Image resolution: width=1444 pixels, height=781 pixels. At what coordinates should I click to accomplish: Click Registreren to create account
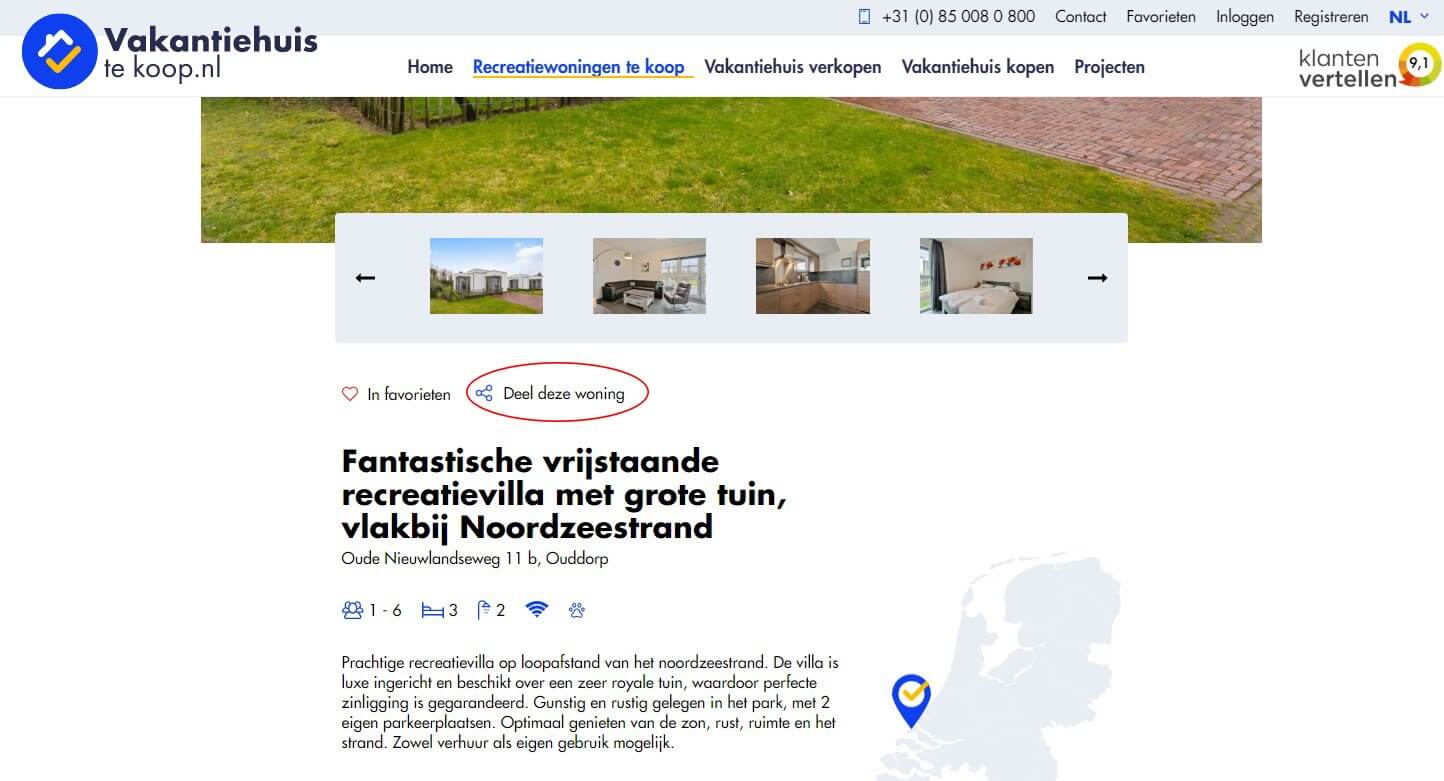(x=1331, y=17)
